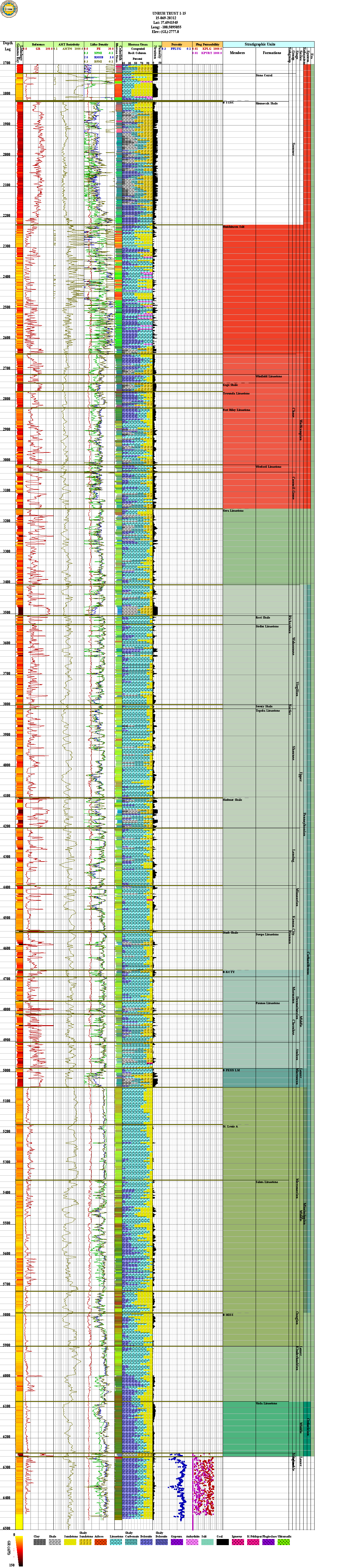360x1568 pixels.
Task: Select the black Coal legend swatch
Action: point(223,1542)
